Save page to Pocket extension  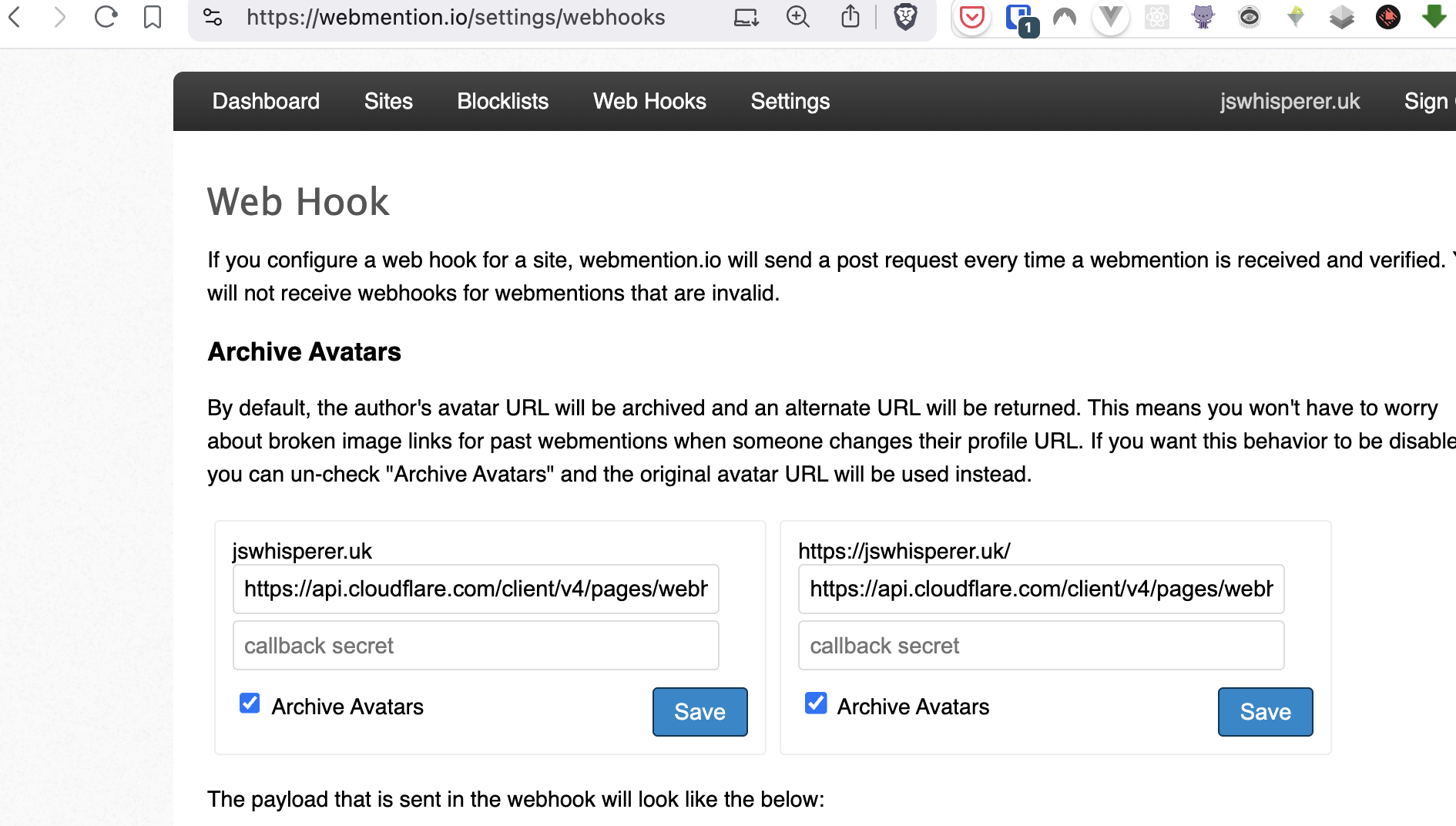(972, 17)
